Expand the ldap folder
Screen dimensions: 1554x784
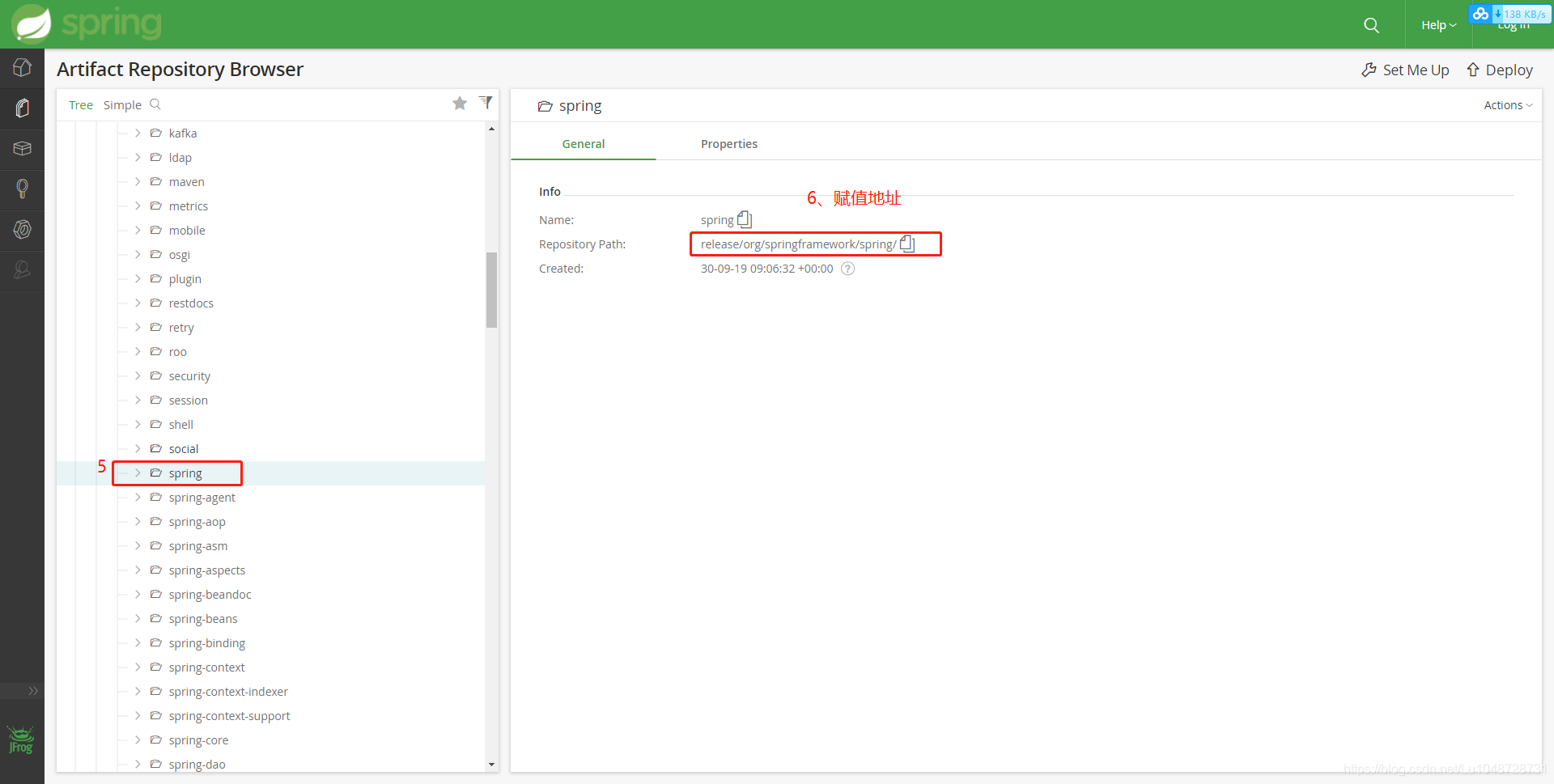point(138,157)
